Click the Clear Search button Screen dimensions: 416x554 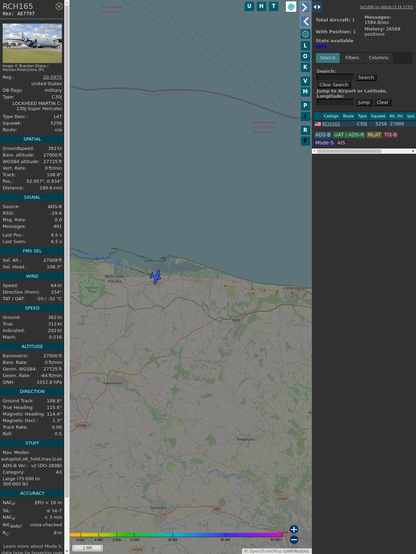(334, 85)
